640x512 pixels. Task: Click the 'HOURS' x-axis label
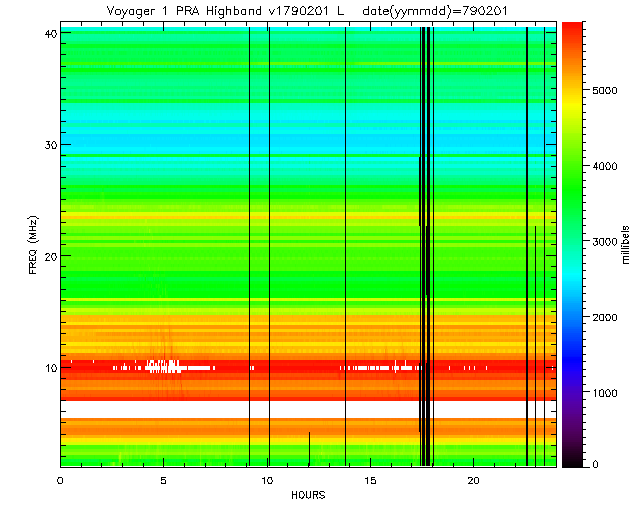(308, 495)
